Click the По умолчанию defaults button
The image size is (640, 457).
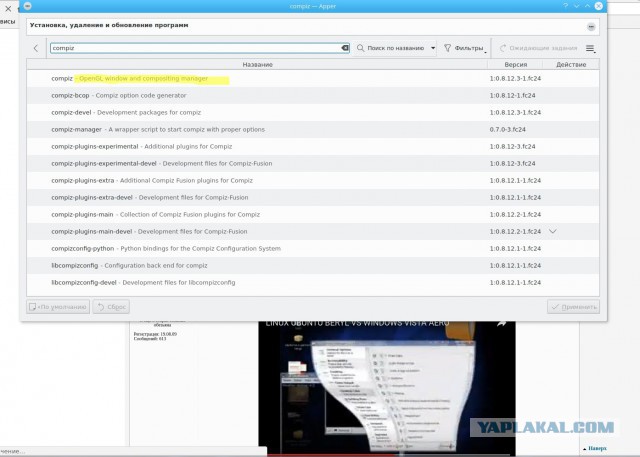[58, 307]
